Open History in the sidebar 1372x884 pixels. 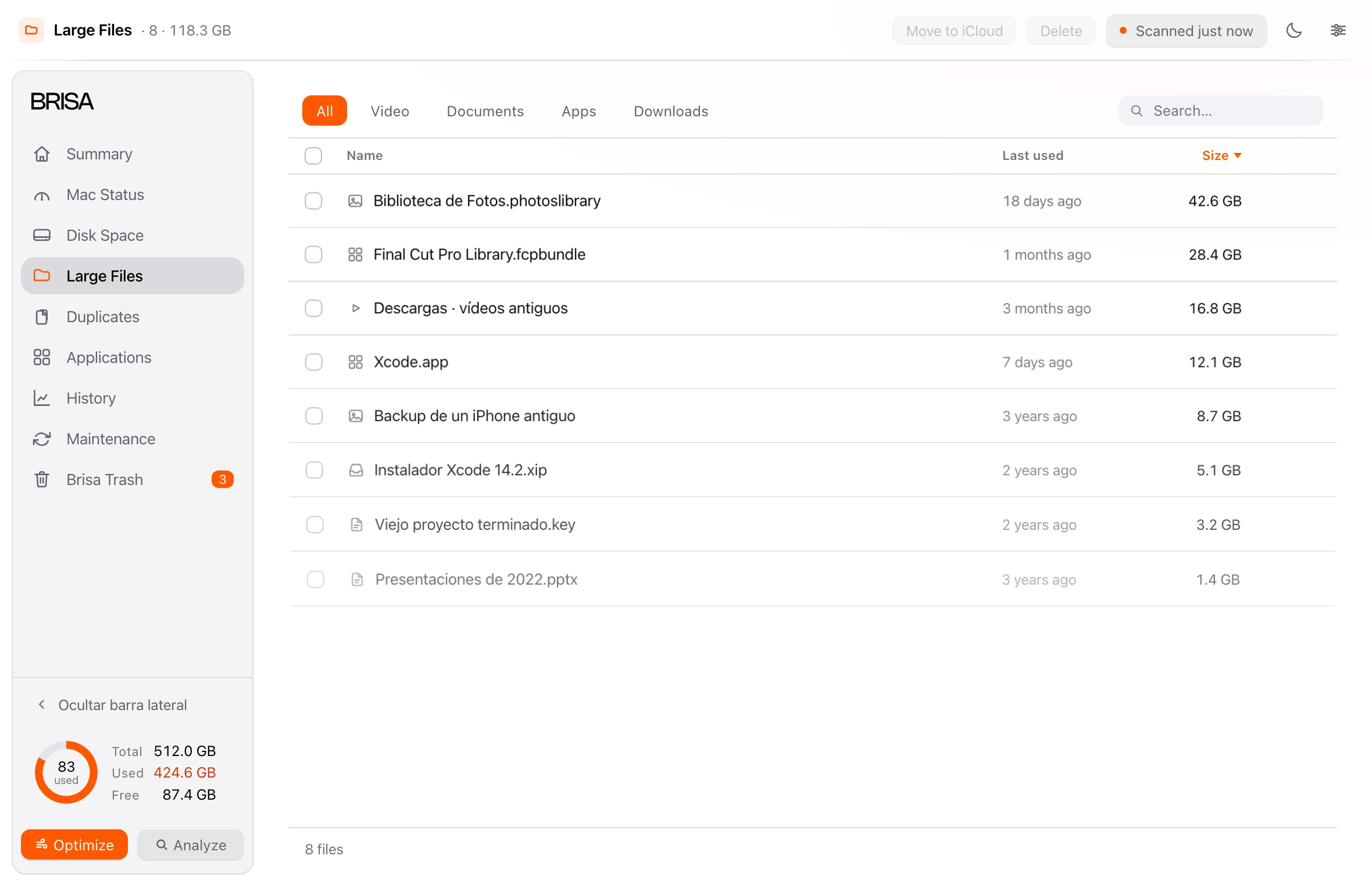(x=133, y=398)
